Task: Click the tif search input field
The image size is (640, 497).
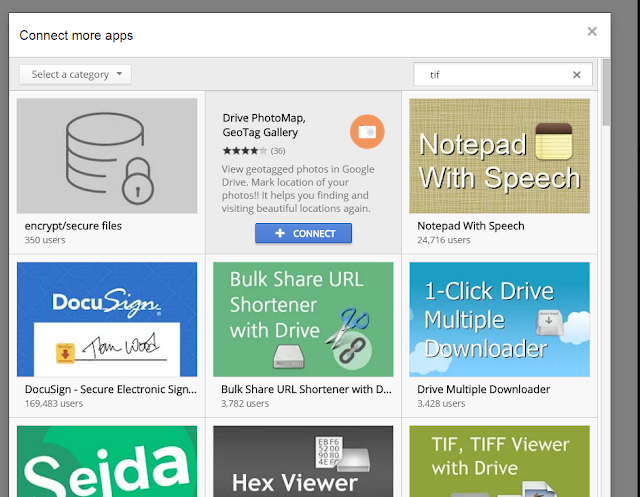Action: 503,74
